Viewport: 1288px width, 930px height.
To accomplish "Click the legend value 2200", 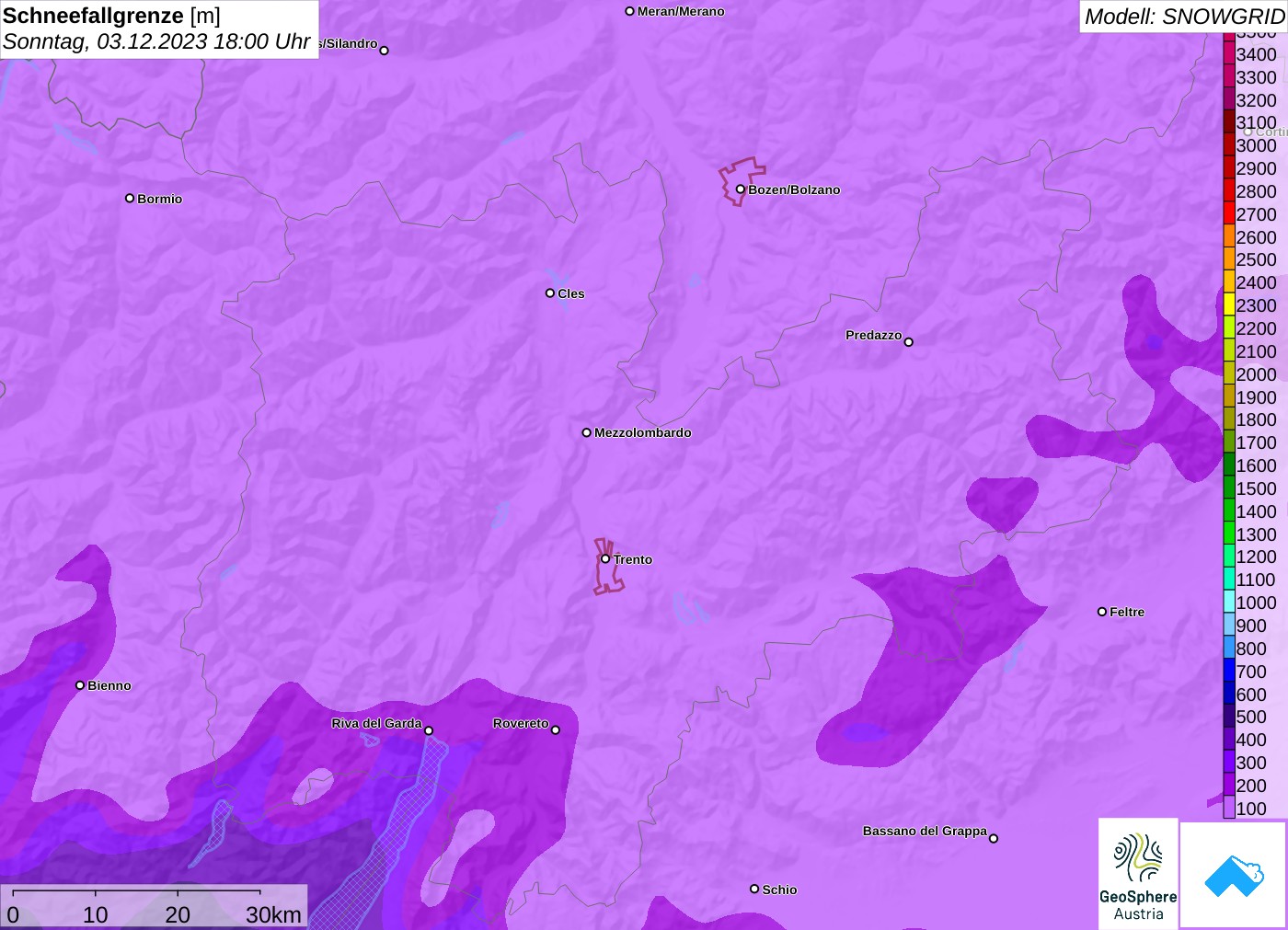I will pos(1256,328).
